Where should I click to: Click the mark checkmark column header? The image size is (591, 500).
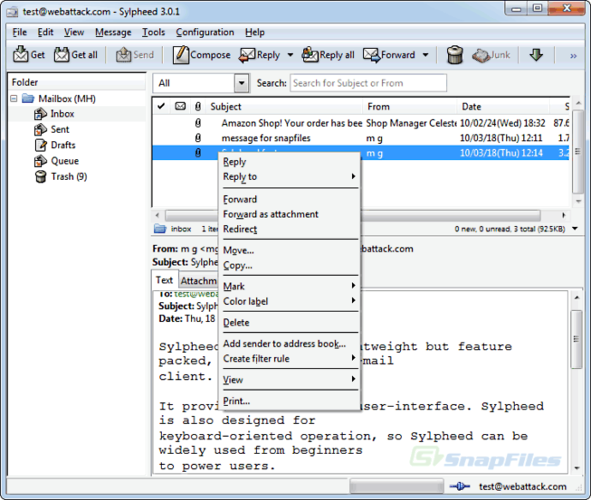tap(161, 106)
